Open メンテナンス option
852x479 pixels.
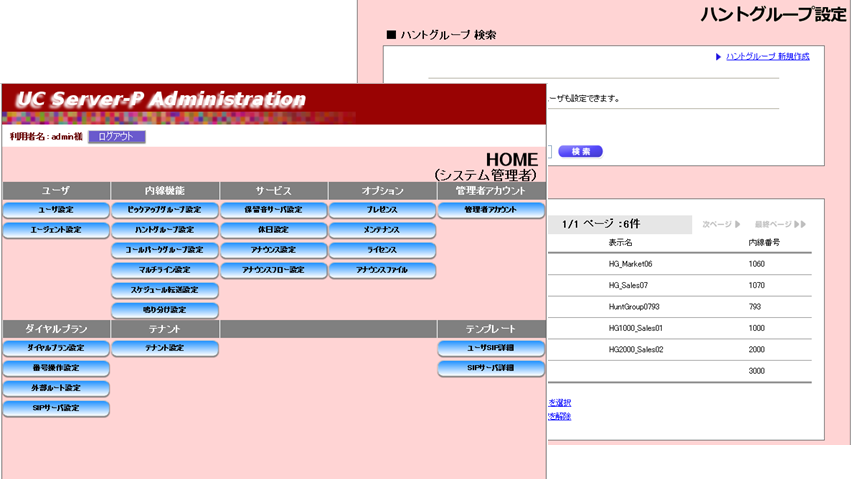pos(382,230)
